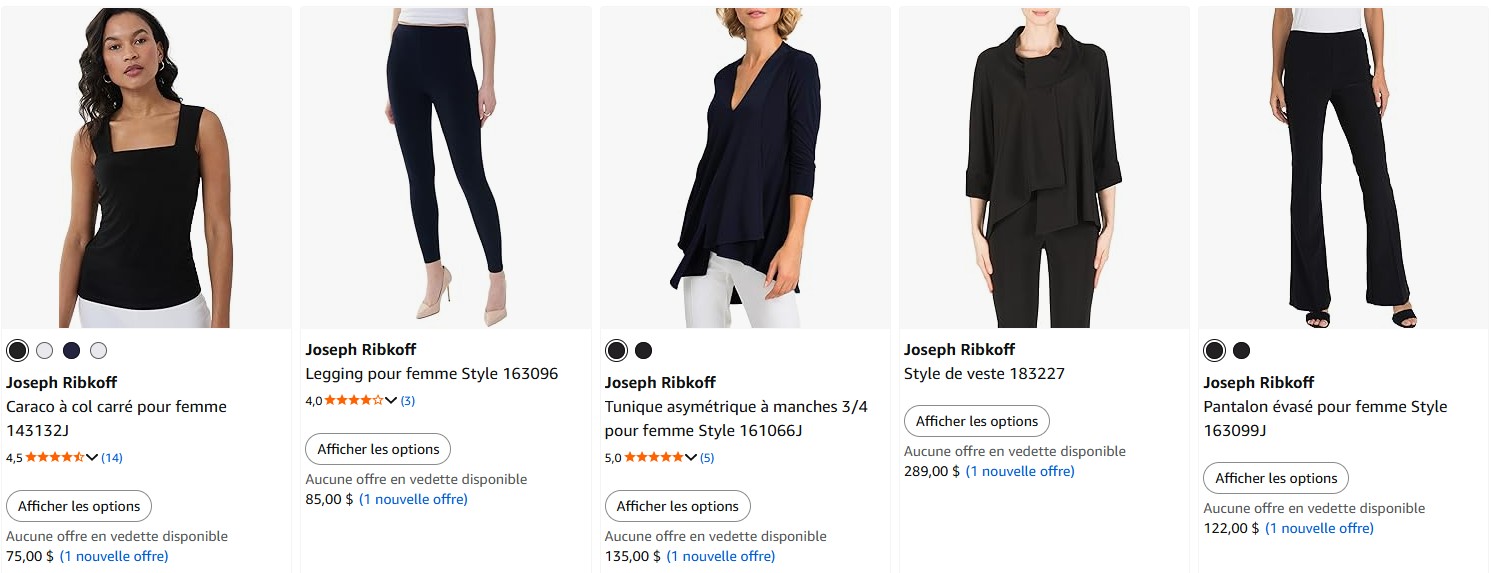The image size is (1491, 573).
Task: Open rating dropdown arrow for the Legging
Action: 391,401
